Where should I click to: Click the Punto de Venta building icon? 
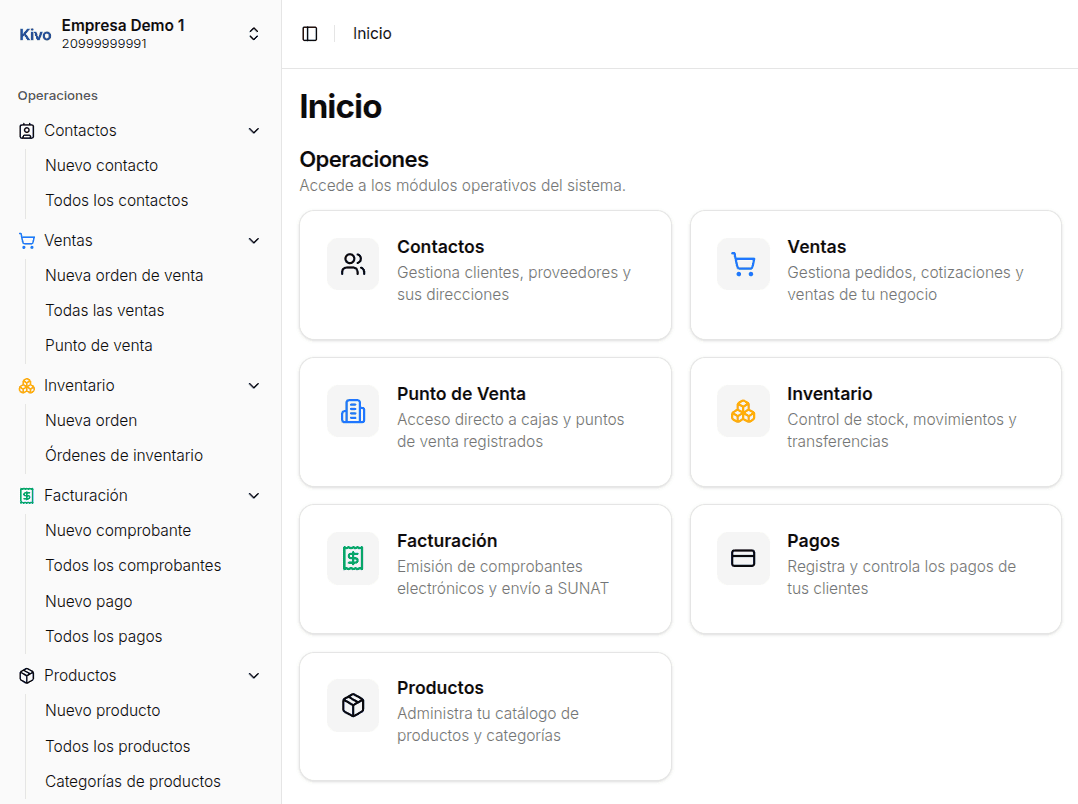click(x=352, y=411)
